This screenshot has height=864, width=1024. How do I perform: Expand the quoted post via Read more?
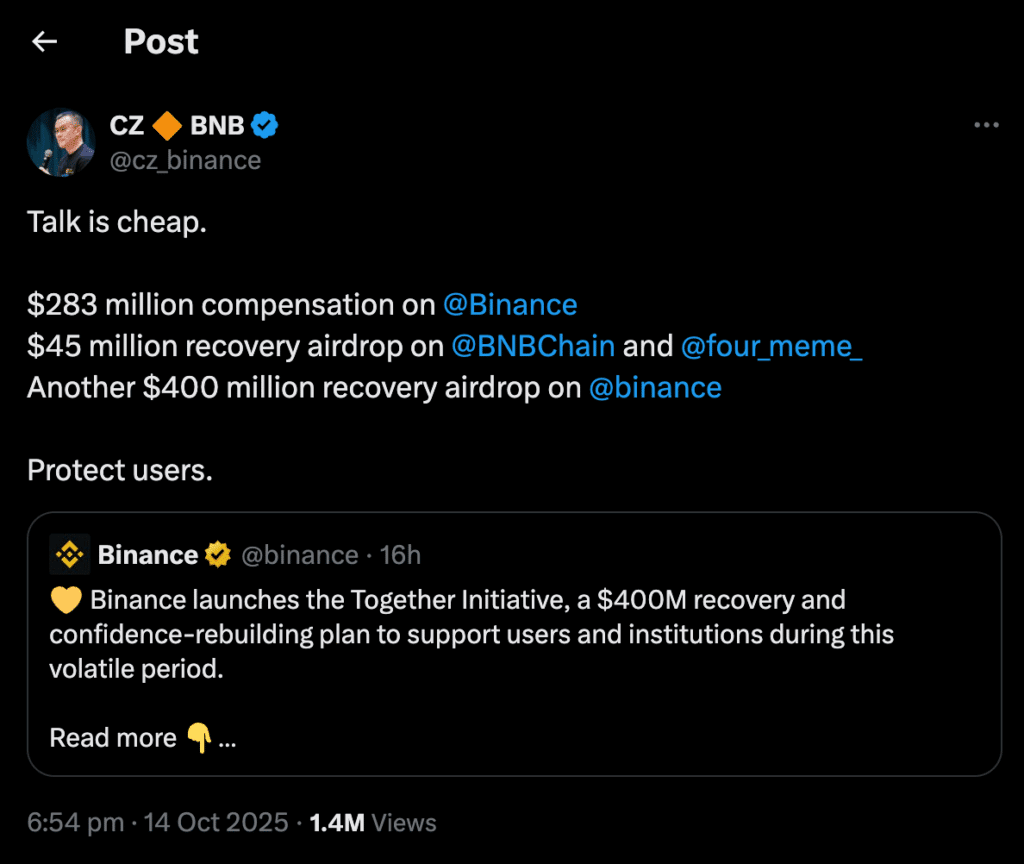point(113,738)
